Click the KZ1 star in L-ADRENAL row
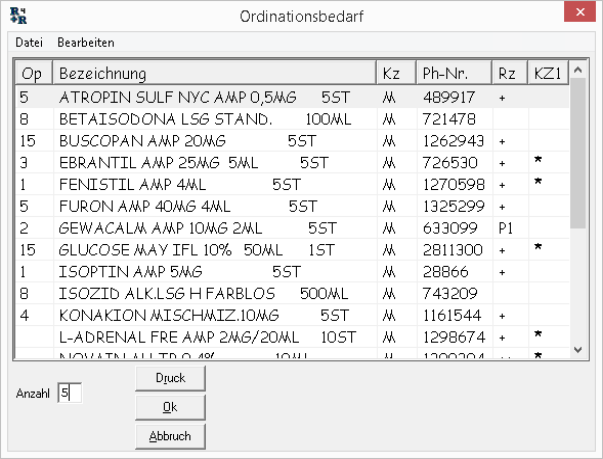The width and height of the screenshot is (603, 459). [538, 334]
